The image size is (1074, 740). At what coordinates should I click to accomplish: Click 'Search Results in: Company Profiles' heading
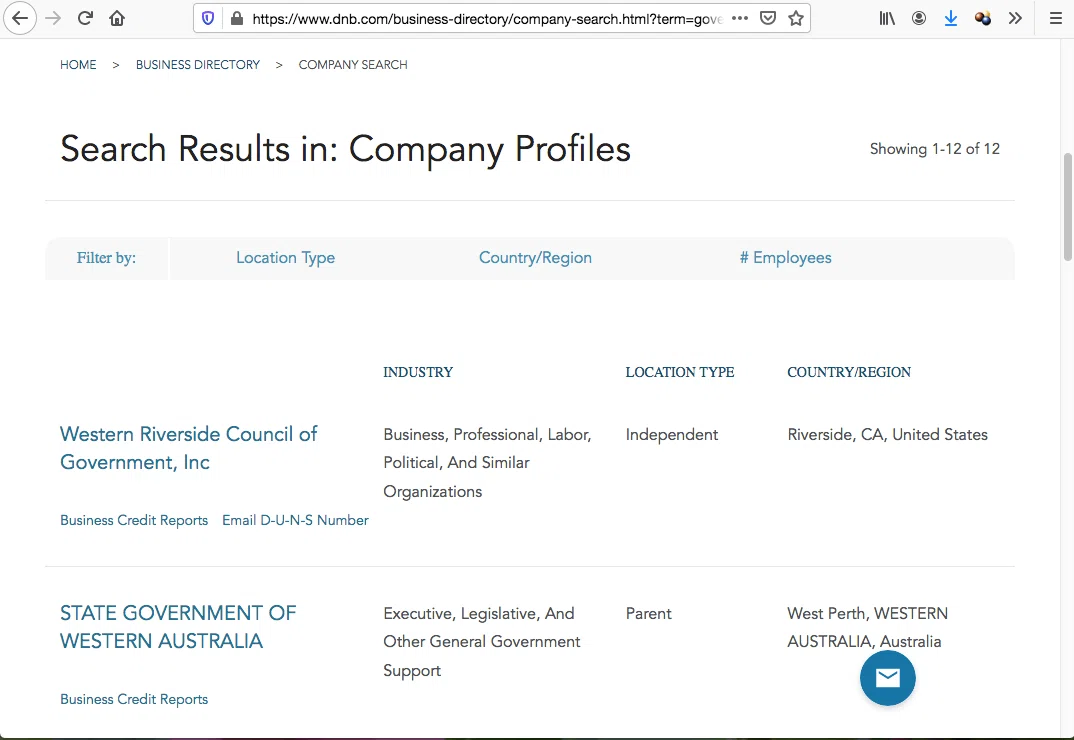(x=345, y=149)
